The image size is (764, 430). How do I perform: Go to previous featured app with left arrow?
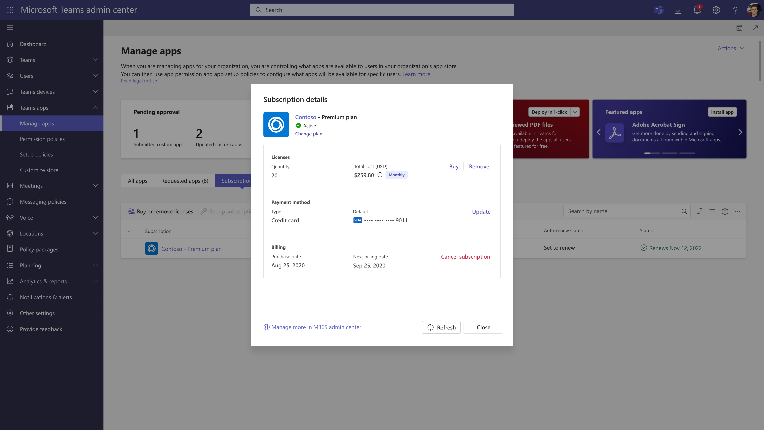click(599, 132)
